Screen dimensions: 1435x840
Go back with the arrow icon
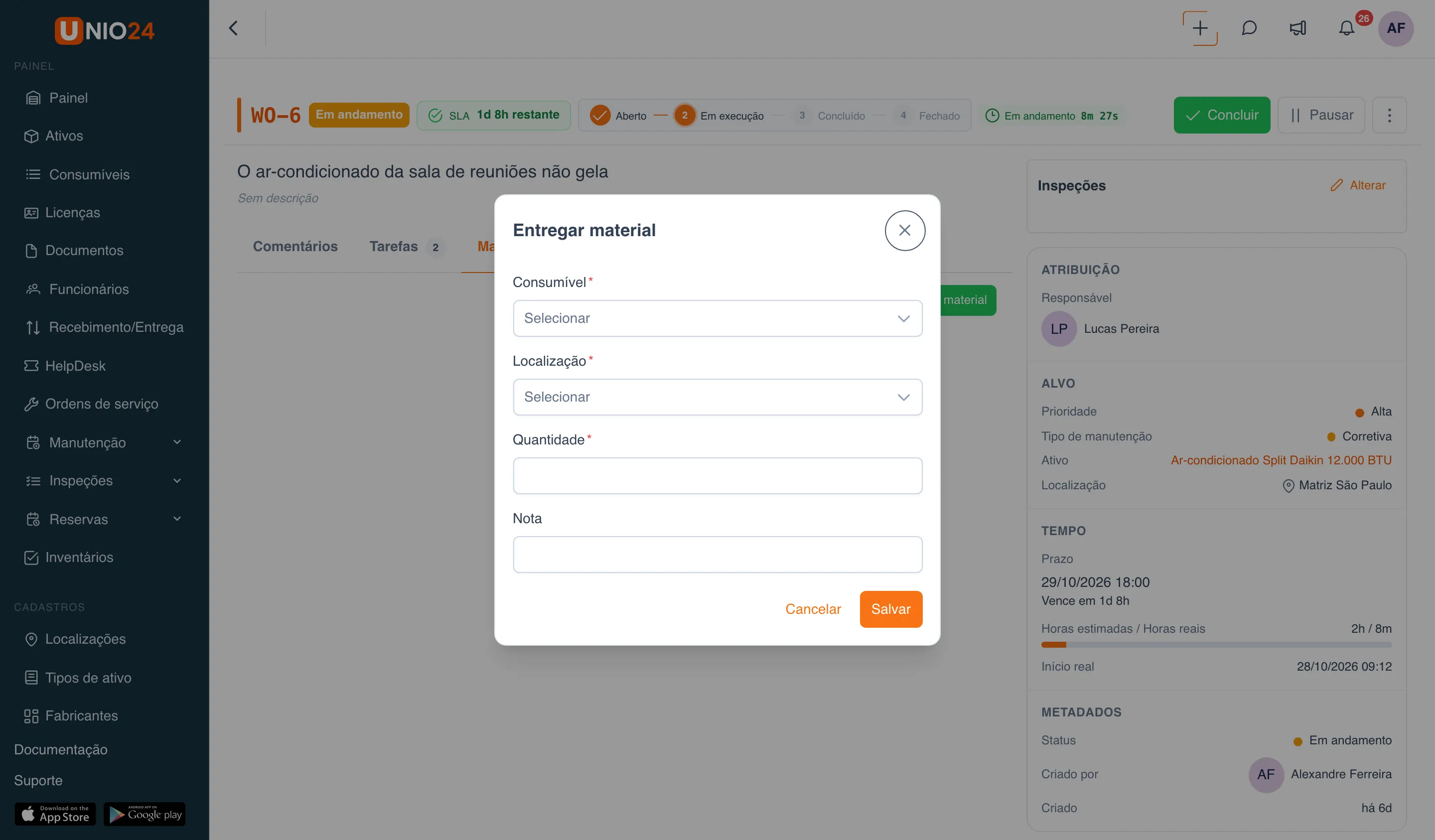coord(234,28)
